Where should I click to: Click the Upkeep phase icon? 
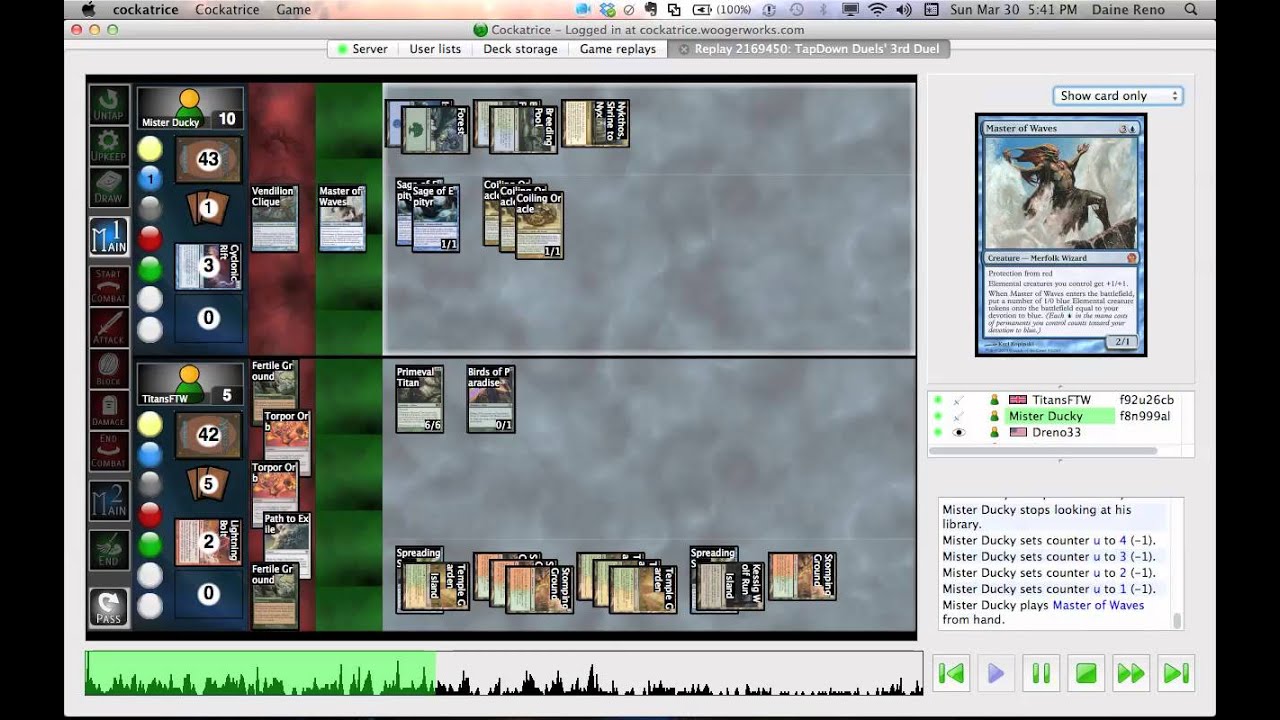pos(109,145)
